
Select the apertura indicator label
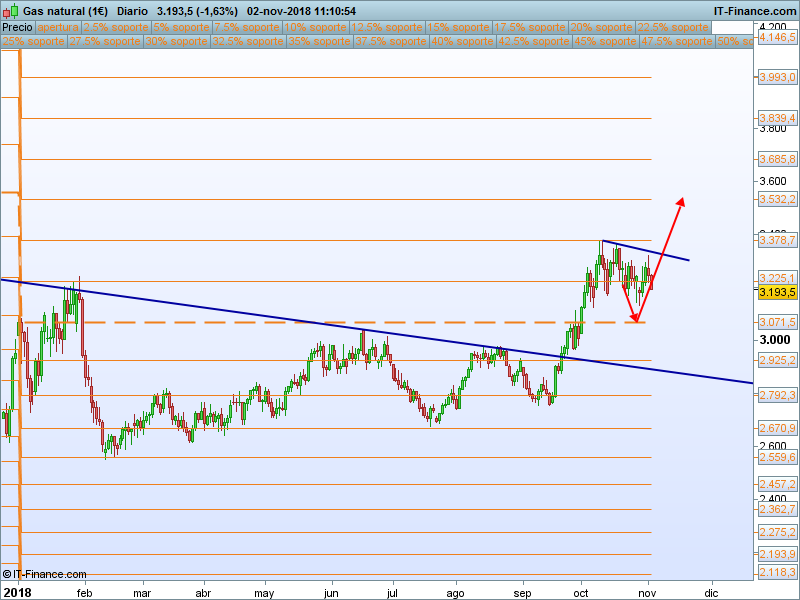[59, 28]
